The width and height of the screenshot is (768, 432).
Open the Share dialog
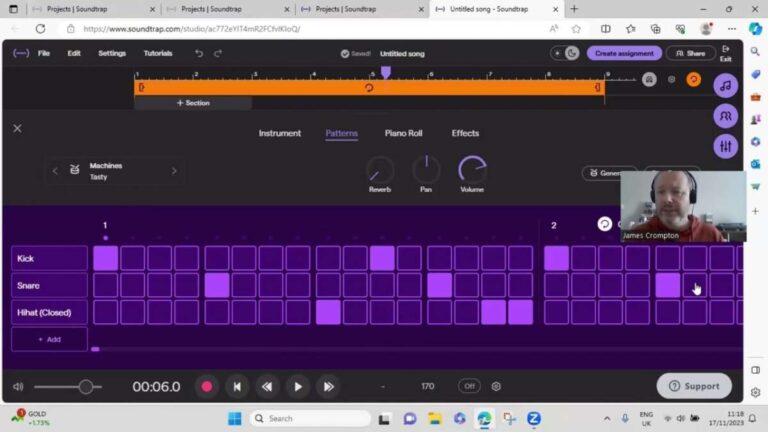[x=691, y=53]
